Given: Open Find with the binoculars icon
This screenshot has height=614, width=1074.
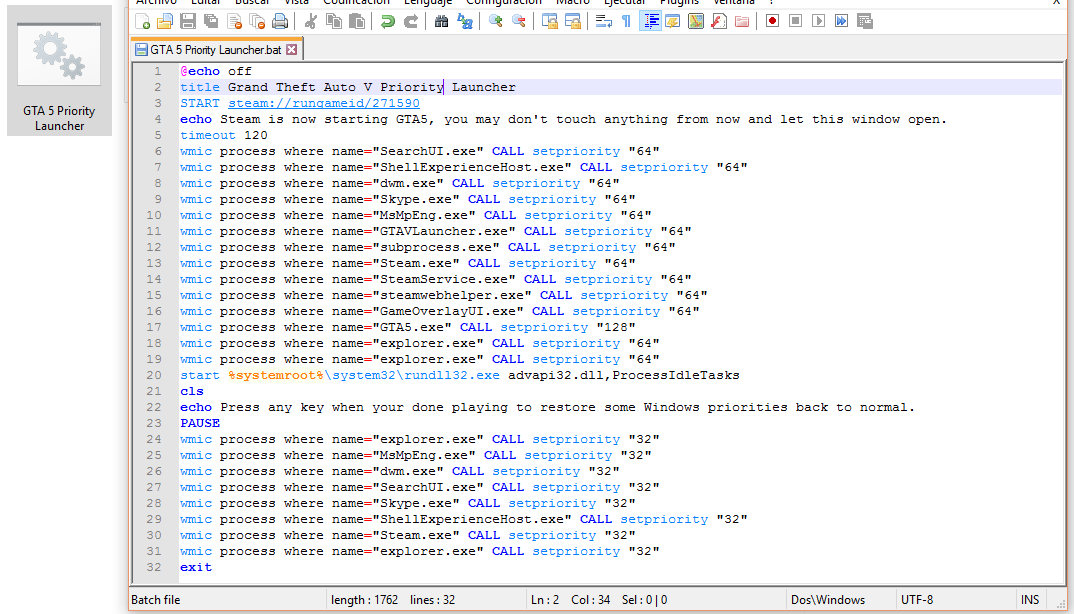Looking at the screenshot, I should tap(441, 21).
